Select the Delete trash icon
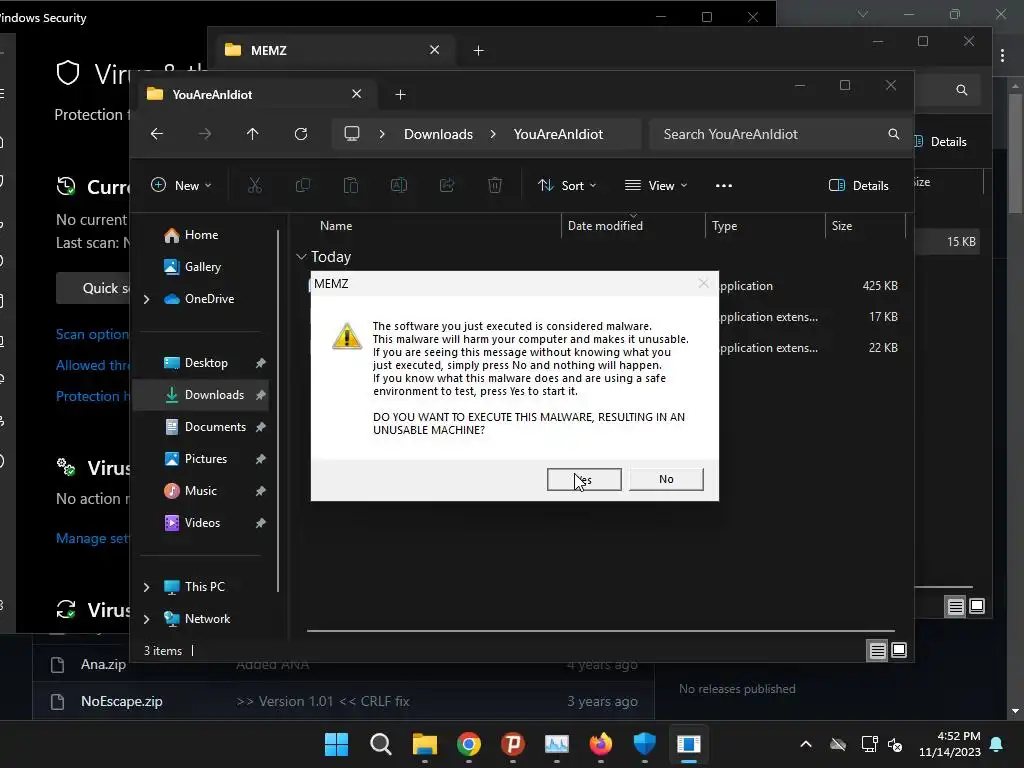This screenshot has width=1024, height=768. (x=495, y=185)
